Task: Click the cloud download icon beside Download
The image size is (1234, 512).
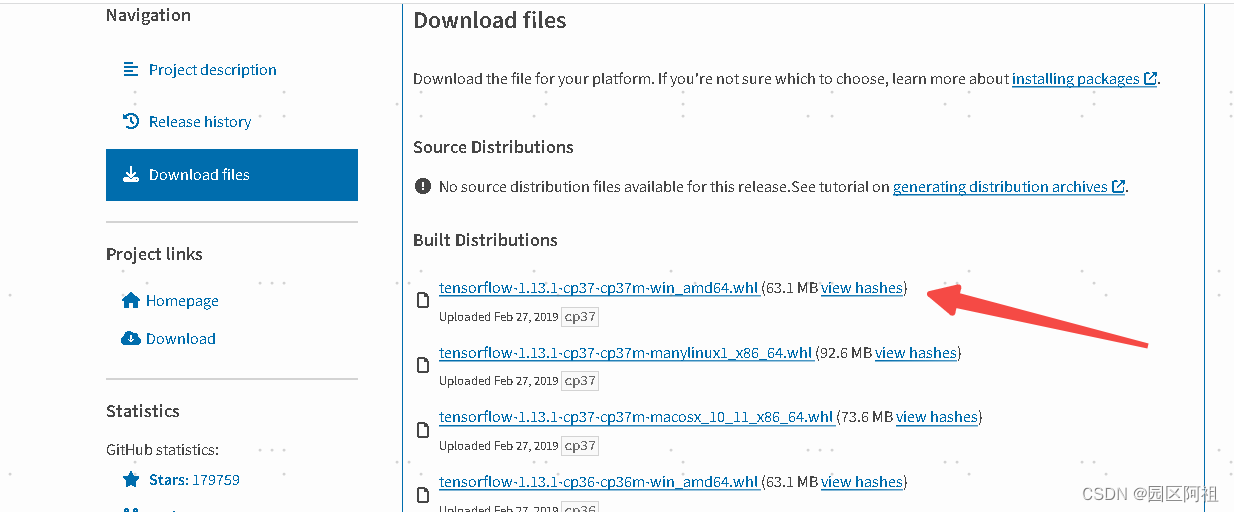Action: click(131, 339)
